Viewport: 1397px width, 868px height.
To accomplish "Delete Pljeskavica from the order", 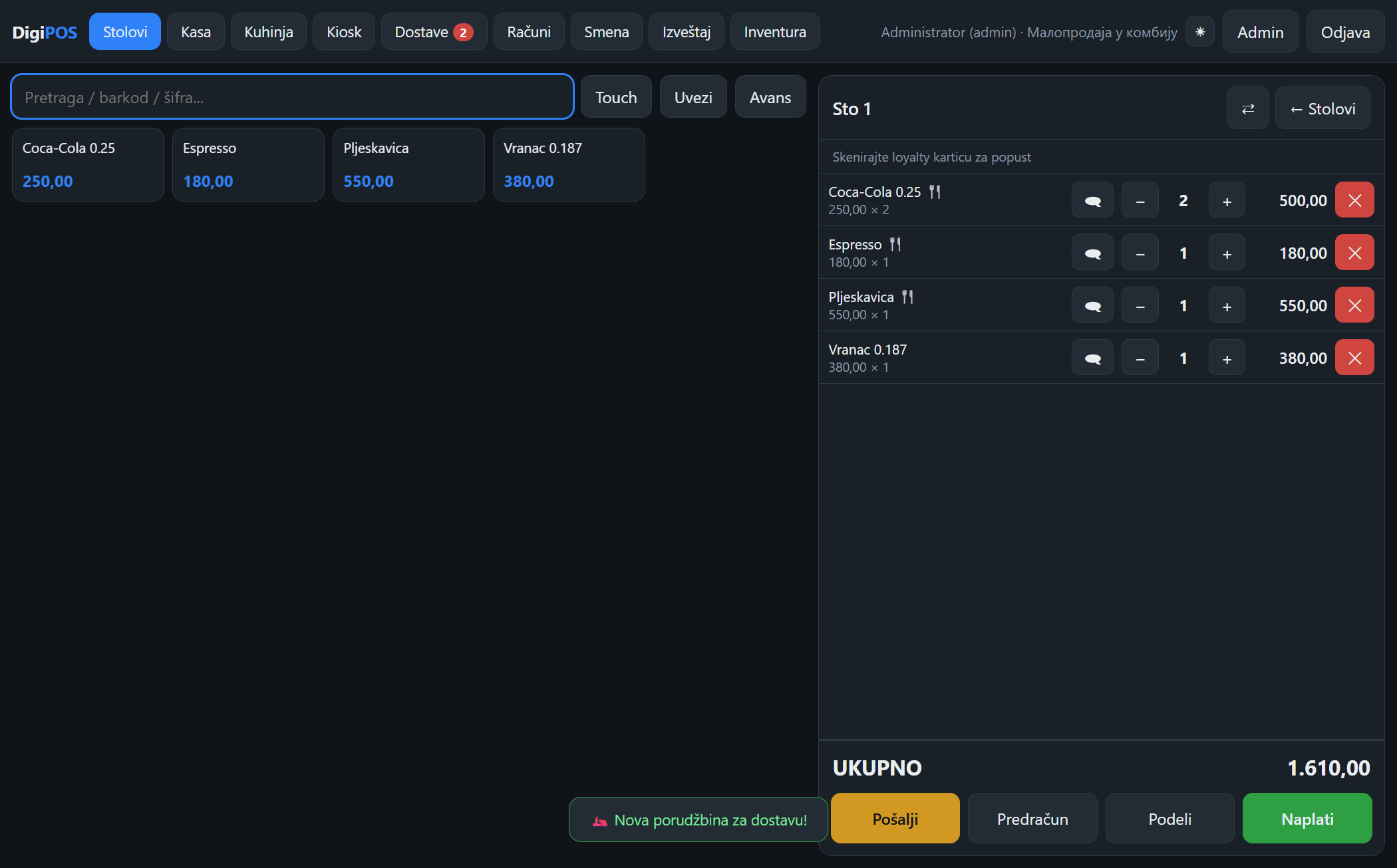I will [x=1354, y=305].
